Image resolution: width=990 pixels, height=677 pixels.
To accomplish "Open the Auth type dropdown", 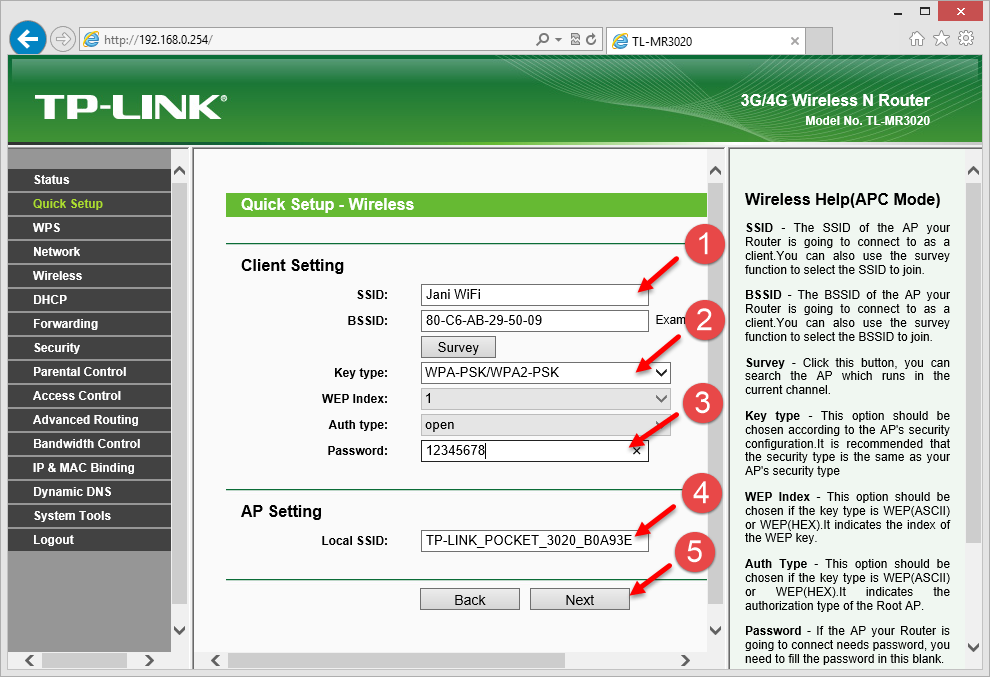I will click(x=546, y=425).
